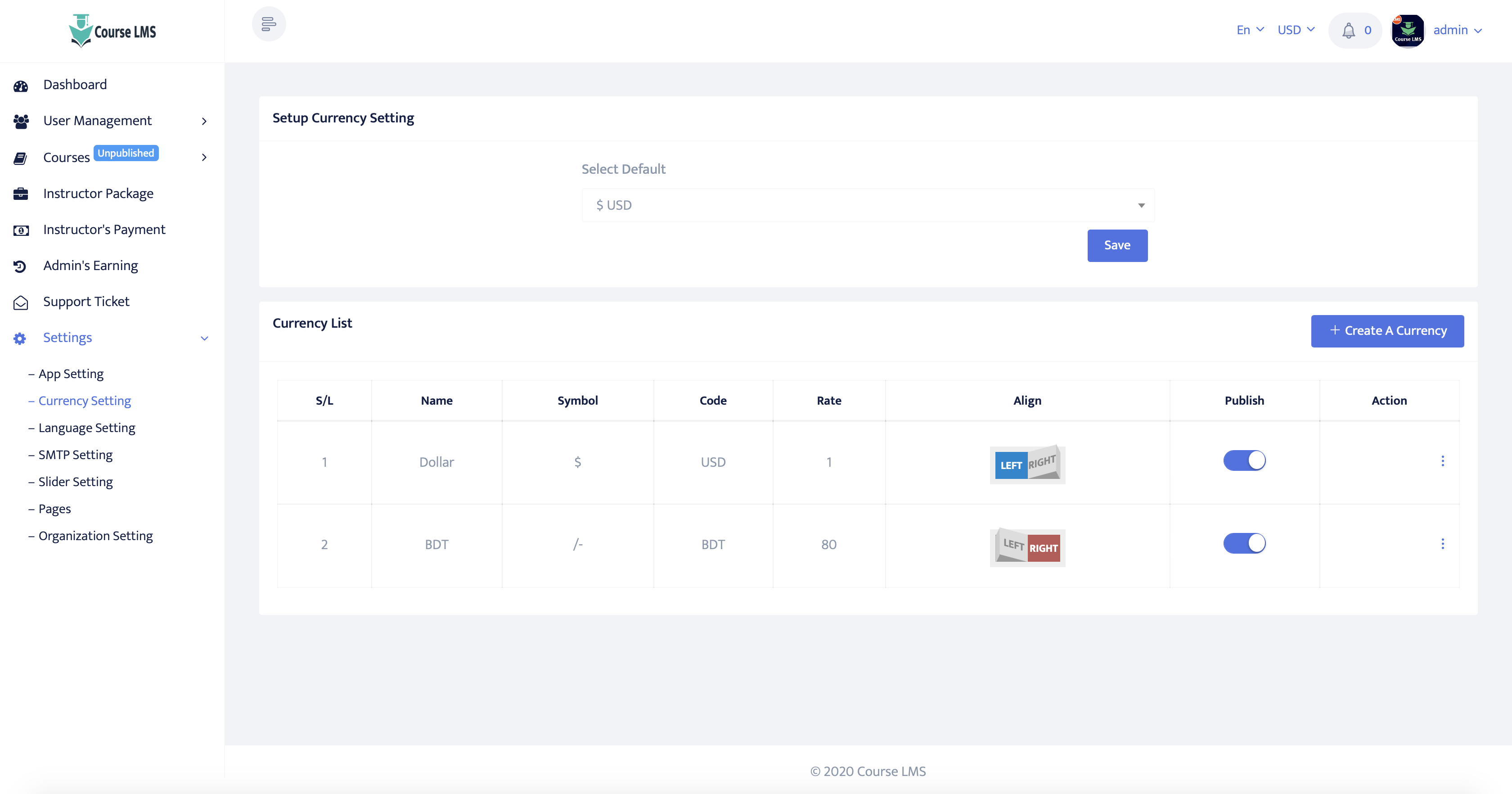Open notifications bell icon
This screenshot has height=794, width=1512.
(1348, 31)
